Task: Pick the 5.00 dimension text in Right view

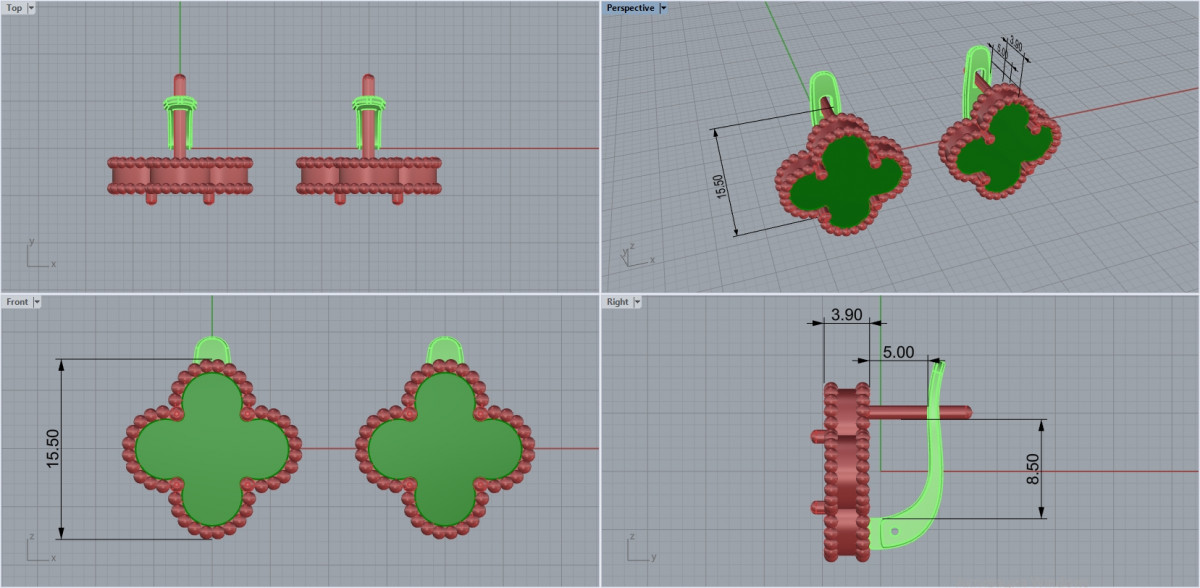Action: tap(897, 352)
